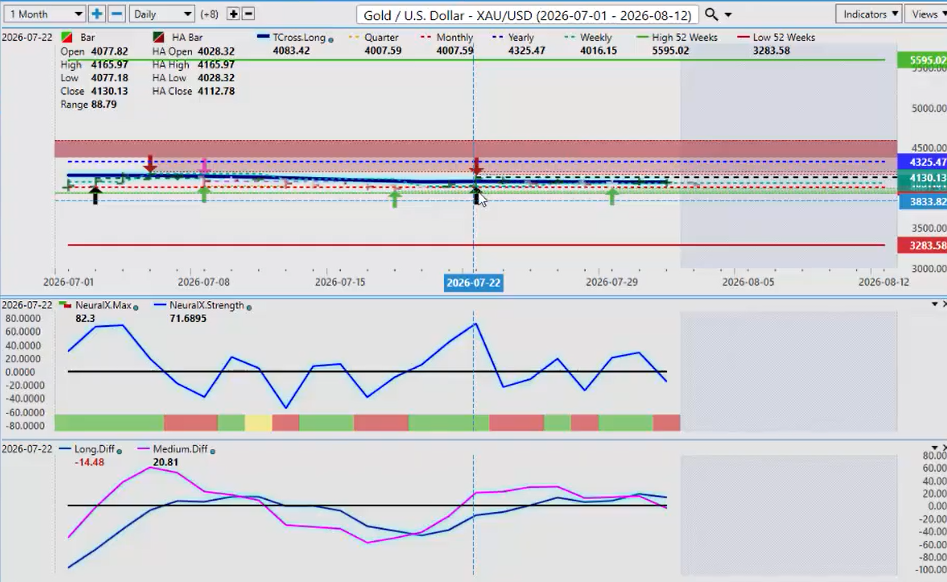Click the blue minus zoom-out button
This screenshot has height=582, width=947.
click(117, 14)
